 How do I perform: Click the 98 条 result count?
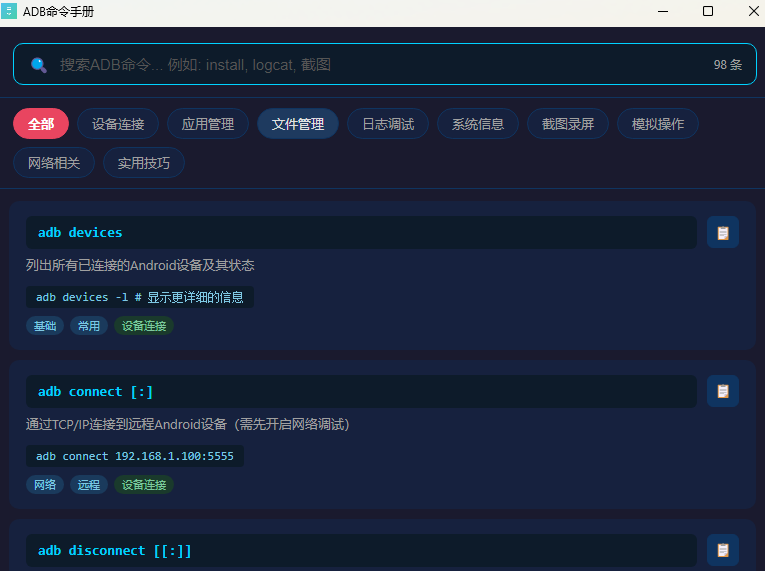click(727, 64)
